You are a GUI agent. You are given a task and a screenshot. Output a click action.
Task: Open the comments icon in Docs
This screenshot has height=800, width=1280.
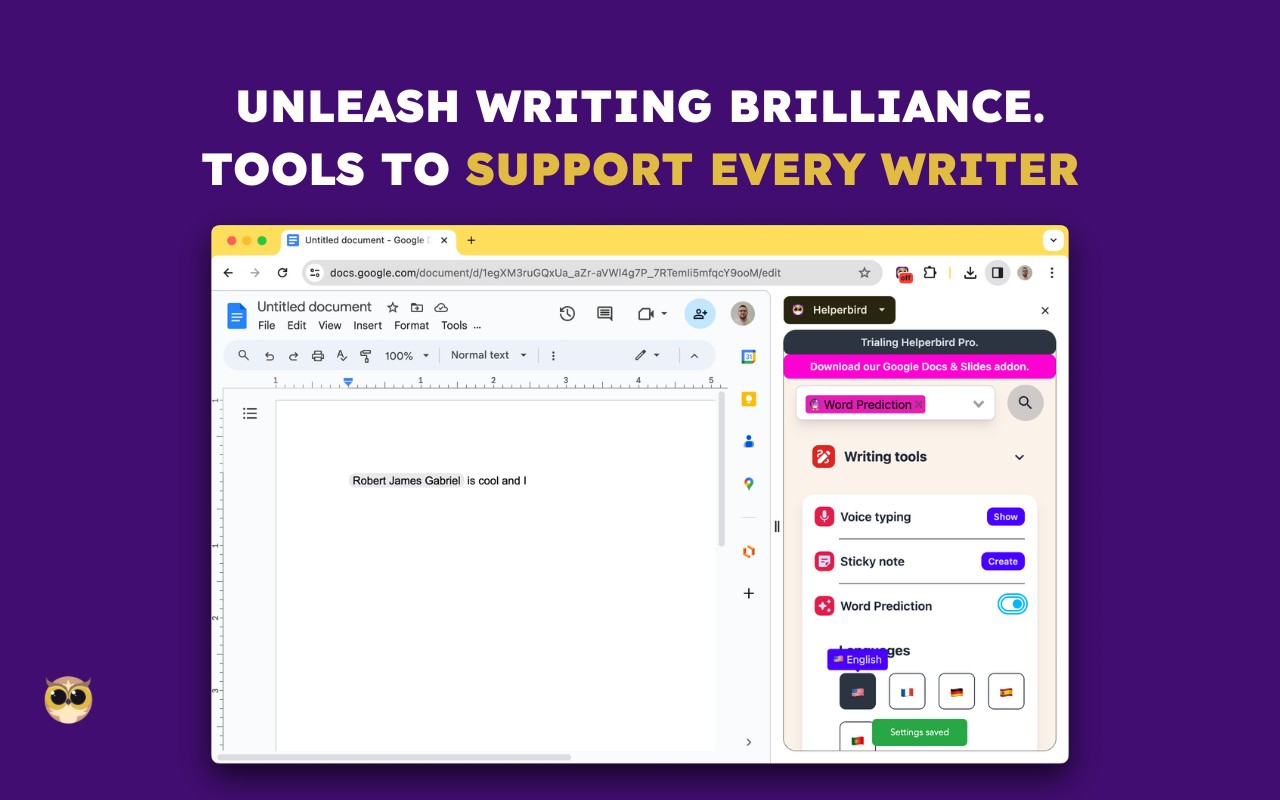(x=605, y=314)
